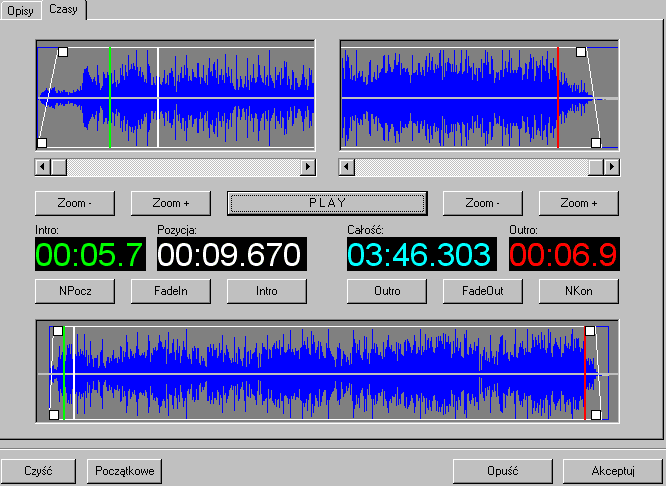
Task: Click the red outro marker in right waveform
Action: (x=558, y=98)
